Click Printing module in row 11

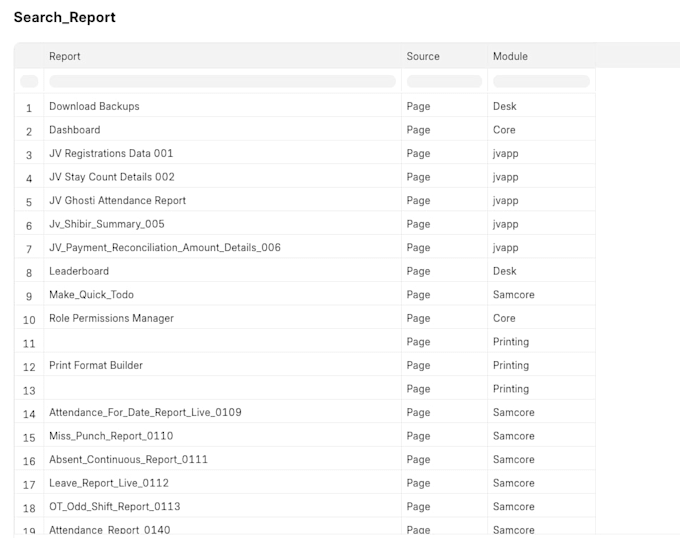coord(511,342)
